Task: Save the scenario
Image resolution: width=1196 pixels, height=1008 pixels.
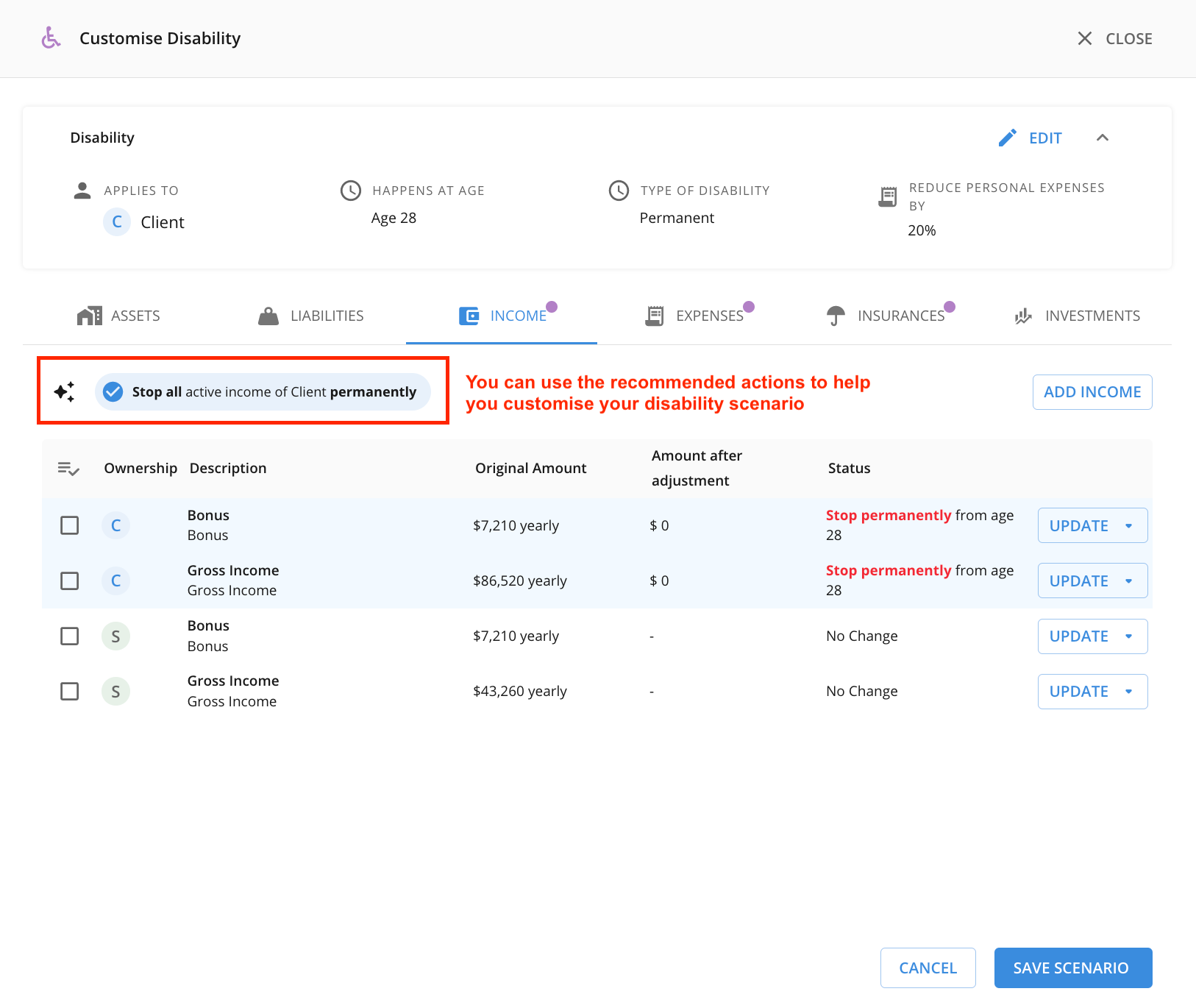Action: coord(1072,968)
